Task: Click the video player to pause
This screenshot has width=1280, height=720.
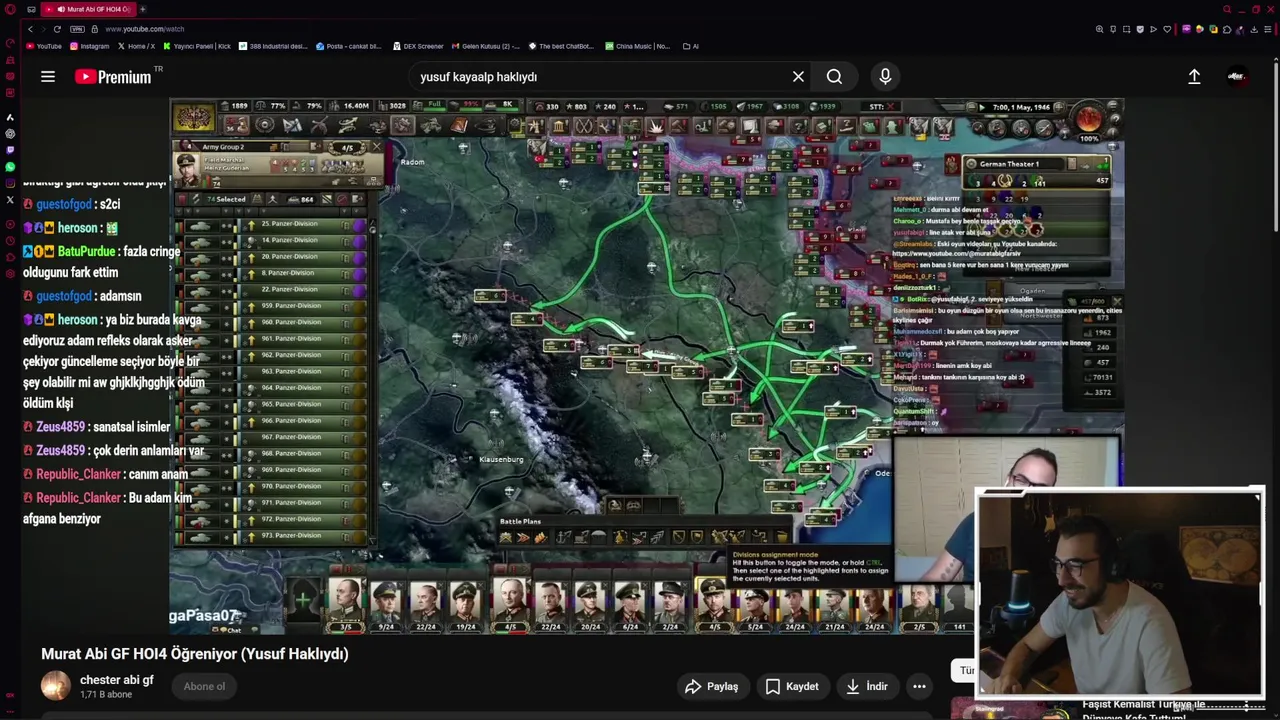Action: (x=646, y=366)
